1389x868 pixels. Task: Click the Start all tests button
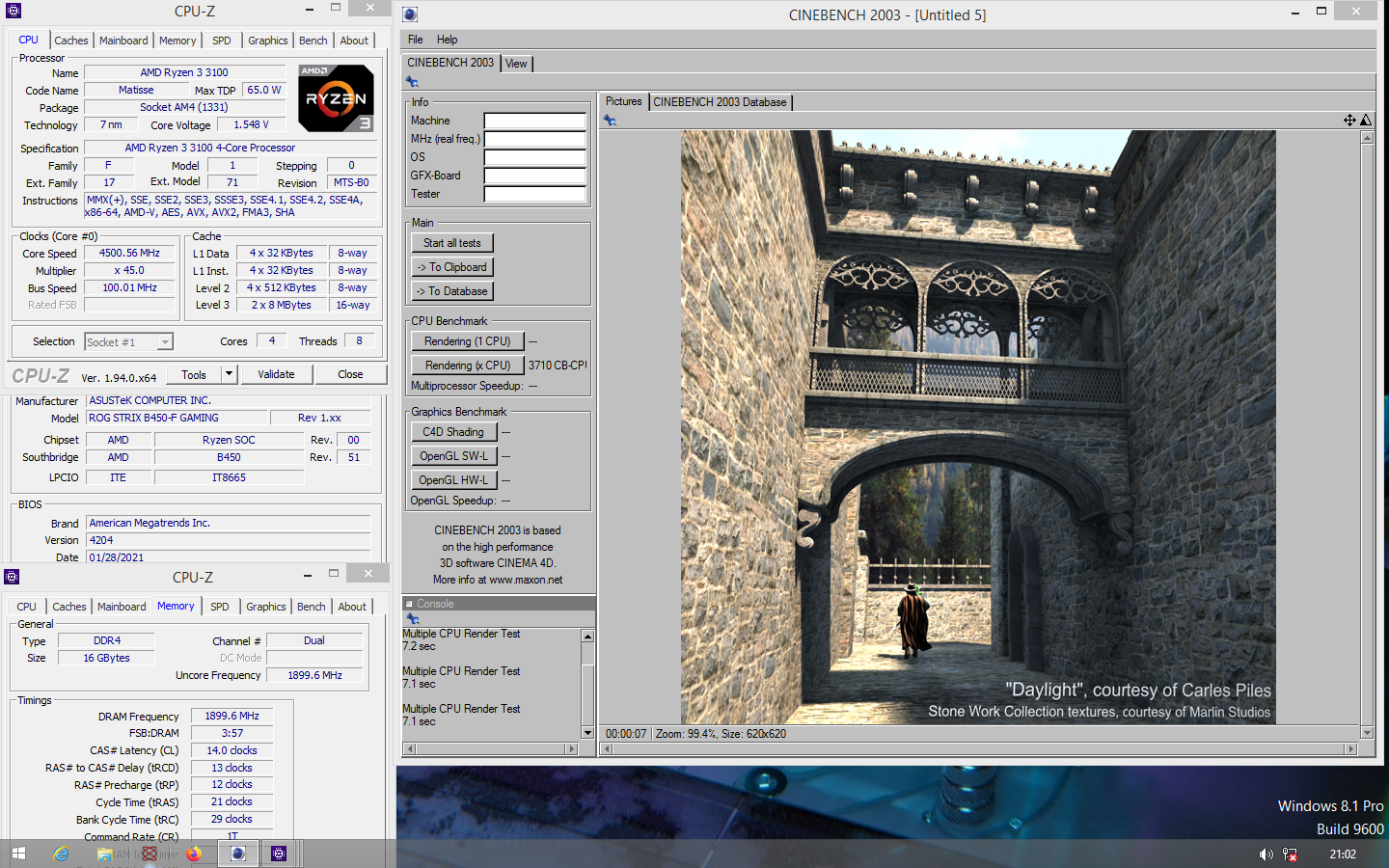452,243
